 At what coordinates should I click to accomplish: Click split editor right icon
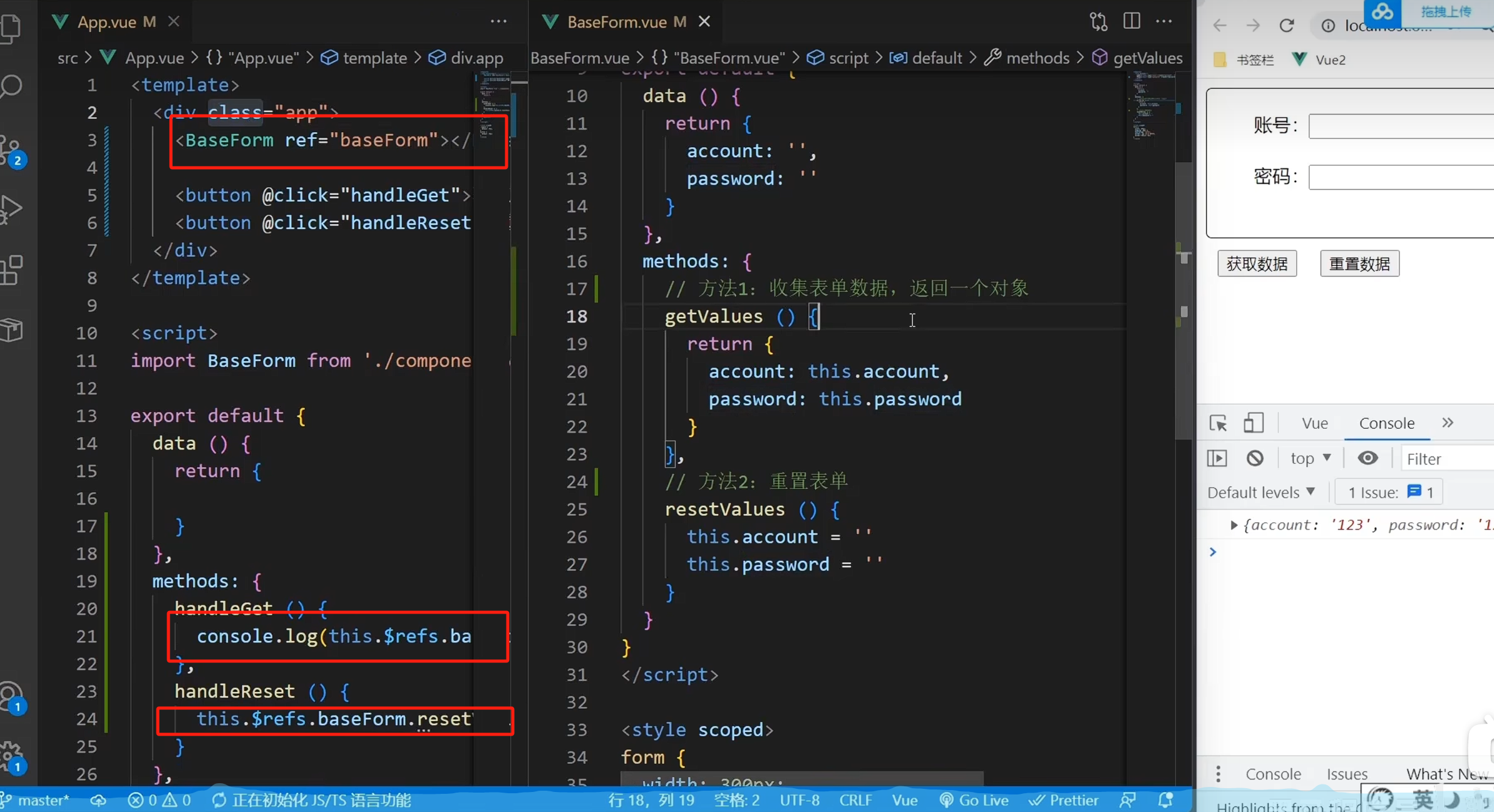[1131, 21]
